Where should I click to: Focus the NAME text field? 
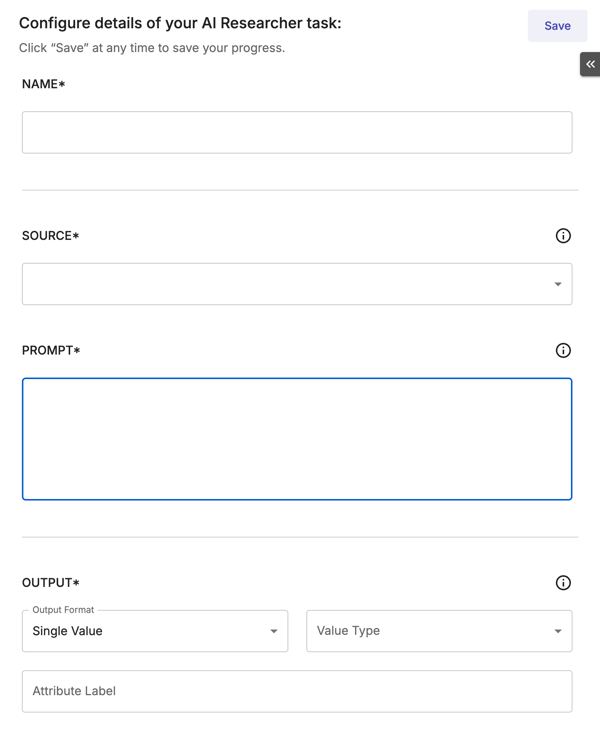pos(297,132)
